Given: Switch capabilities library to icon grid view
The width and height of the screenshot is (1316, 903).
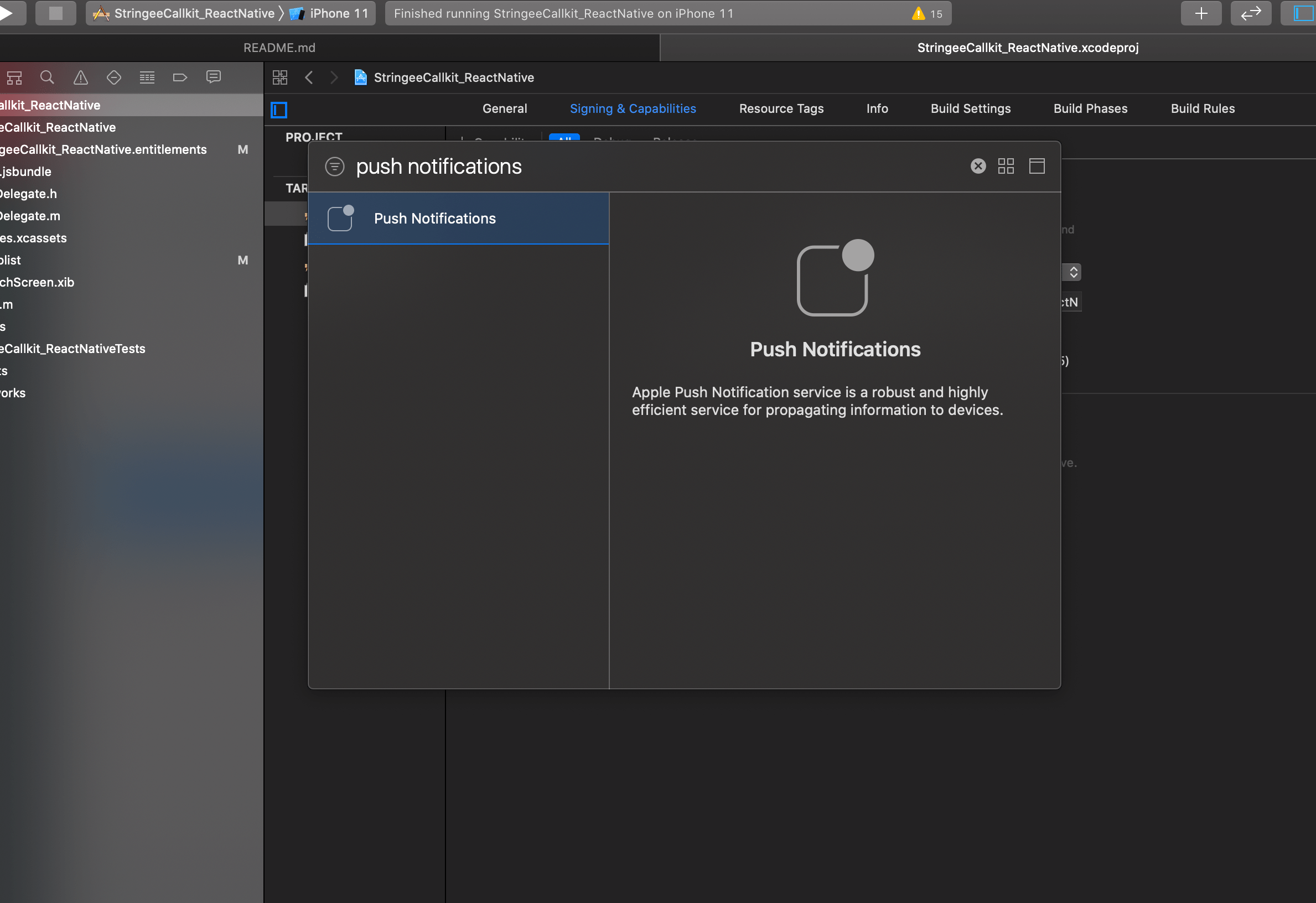Looking at the screenshot, I should [x=1006, y=166].
